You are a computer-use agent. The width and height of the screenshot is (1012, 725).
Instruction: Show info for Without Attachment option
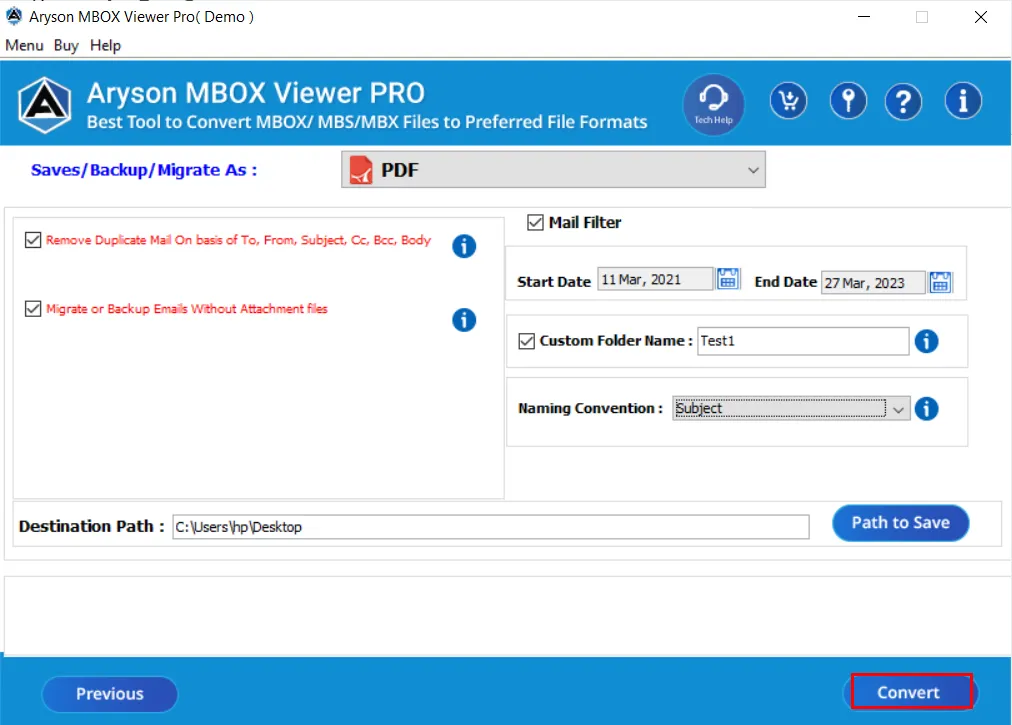pyautogui.click(x=464, y=320)
